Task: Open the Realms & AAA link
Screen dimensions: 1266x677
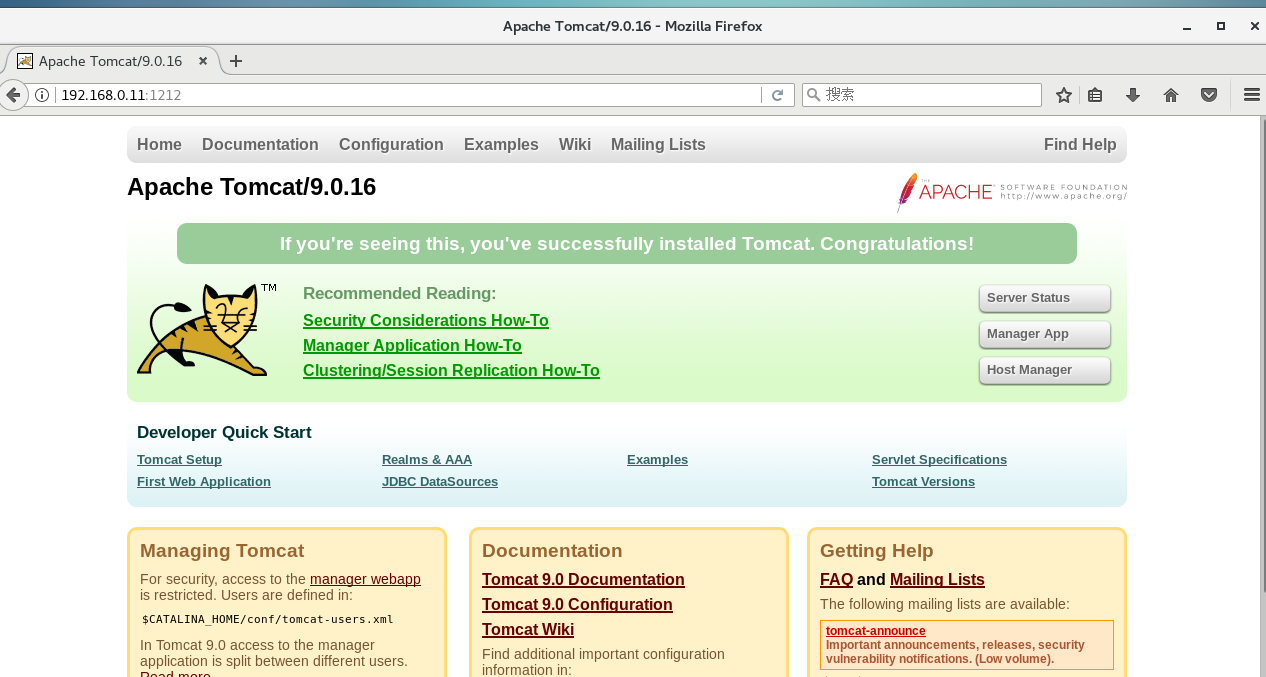Action: (x=427, y=460)
